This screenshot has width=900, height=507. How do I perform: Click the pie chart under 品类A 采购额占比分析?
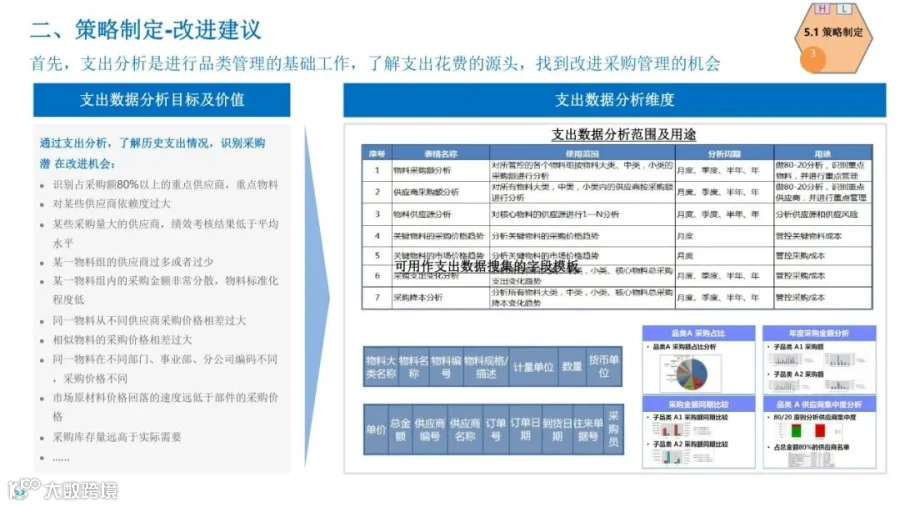(692, 374)
